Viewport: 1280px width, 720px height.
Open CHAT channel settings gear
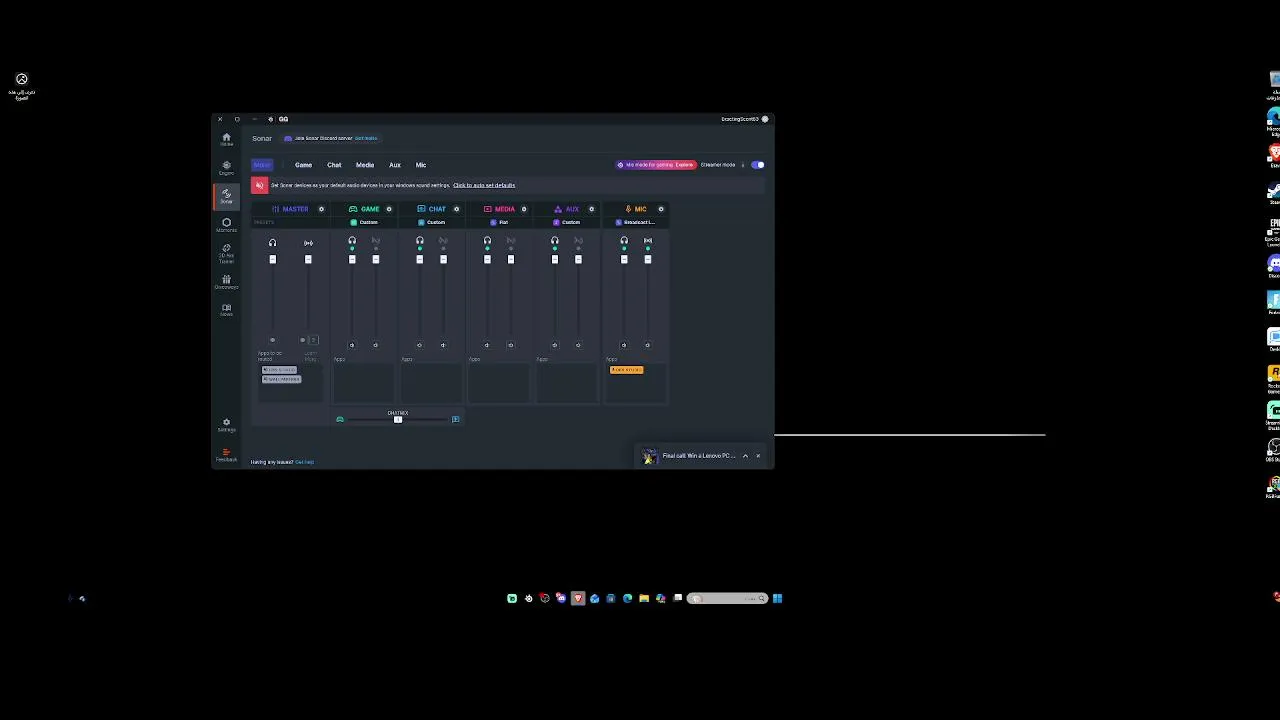(x=456, y=209)
